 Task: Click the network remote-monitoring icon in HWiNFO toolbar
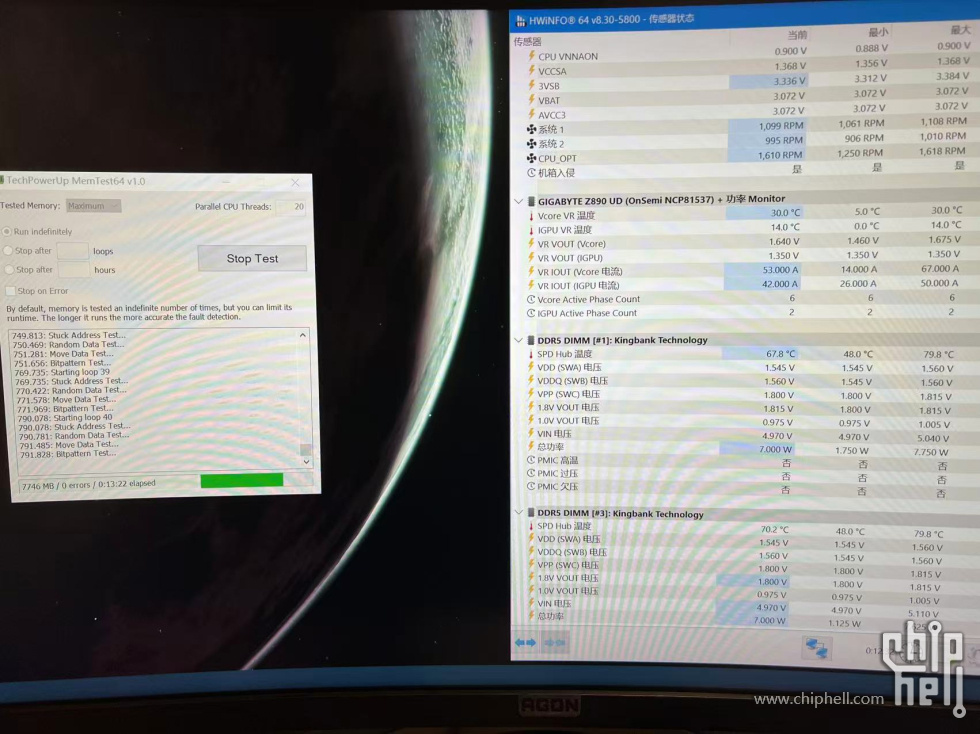pos(817,648)
